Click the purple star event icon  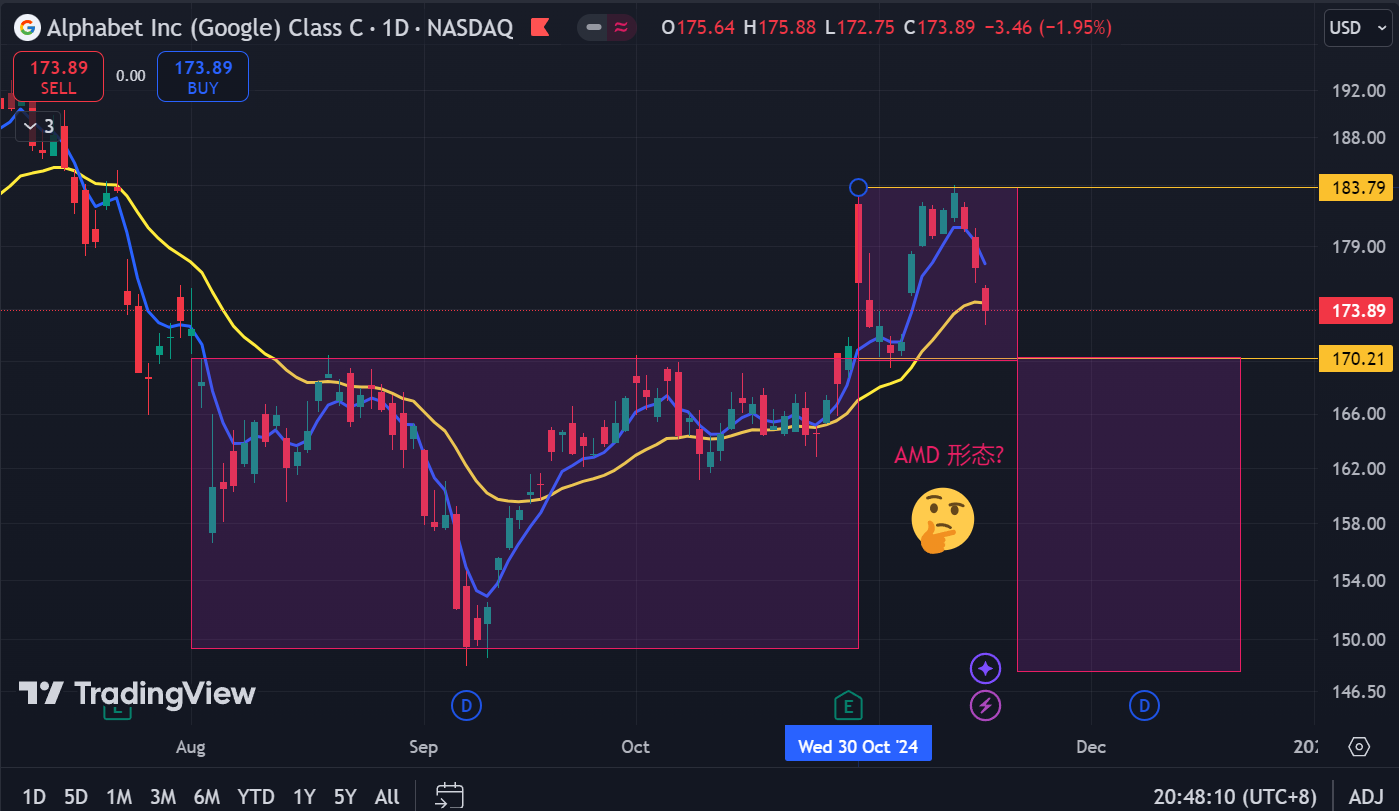986,668
